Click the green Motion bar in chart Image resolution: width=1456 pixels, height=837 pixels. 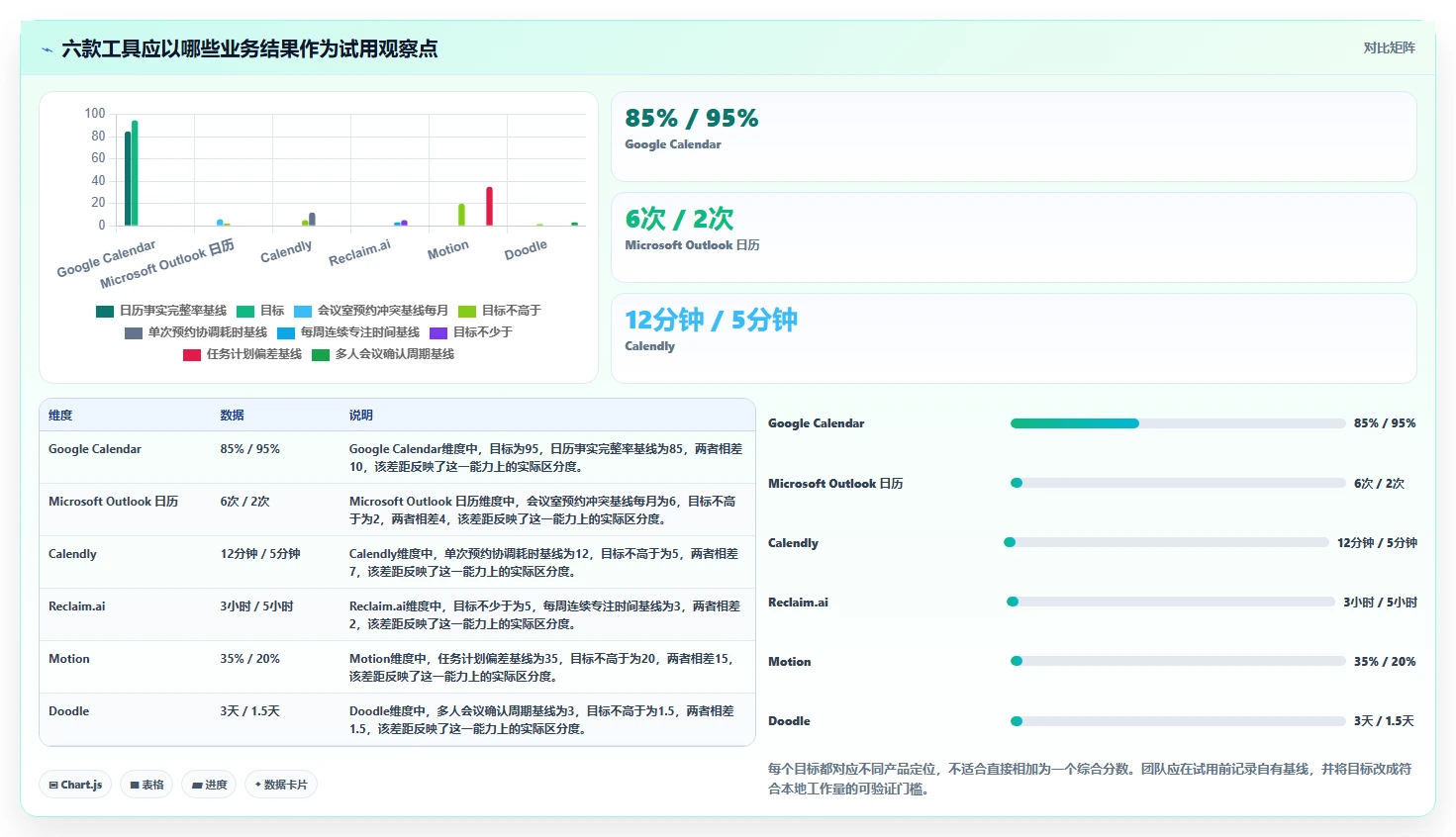coord(461,215)
